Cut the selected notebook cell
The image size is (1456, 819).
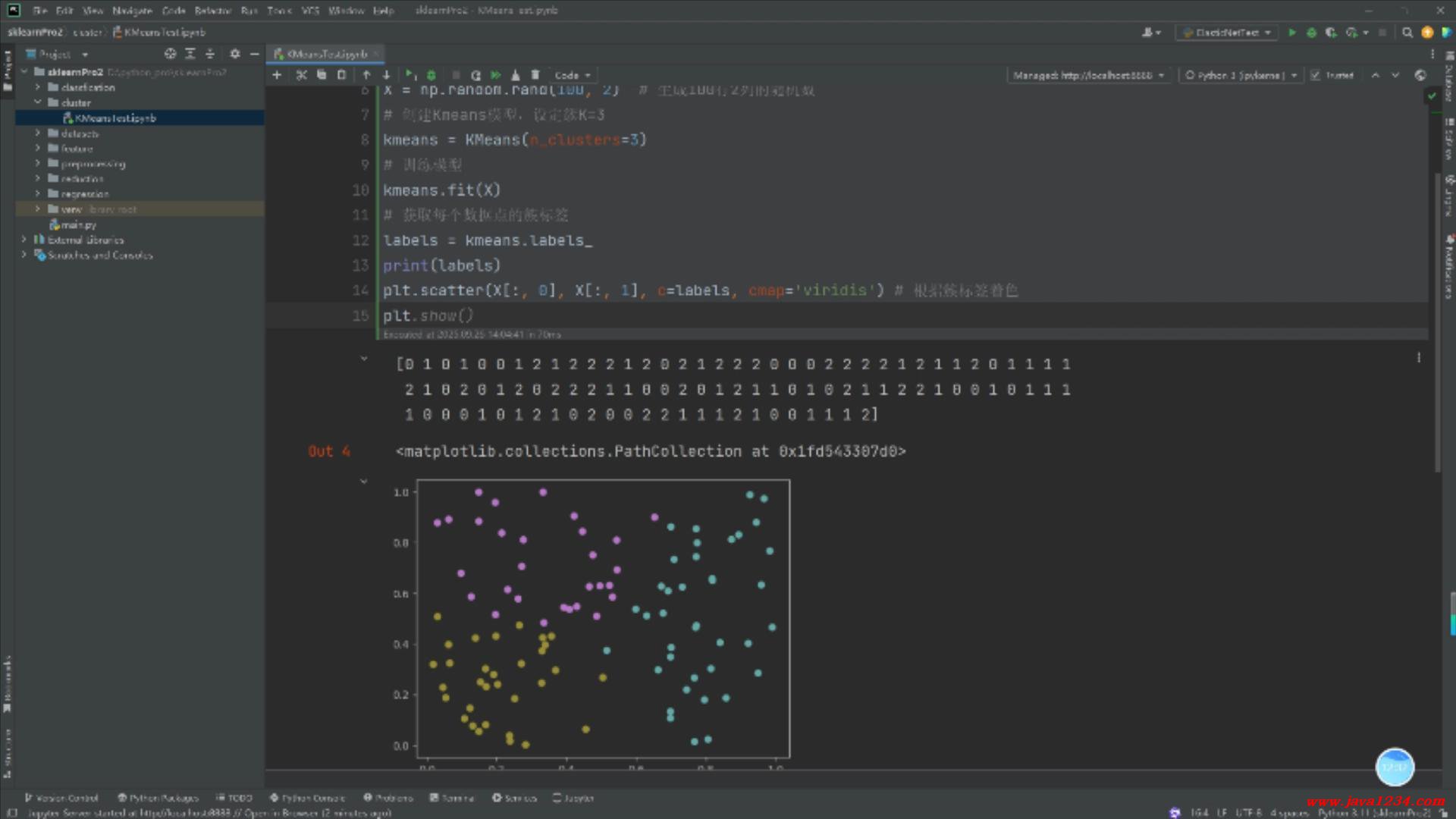301,75
